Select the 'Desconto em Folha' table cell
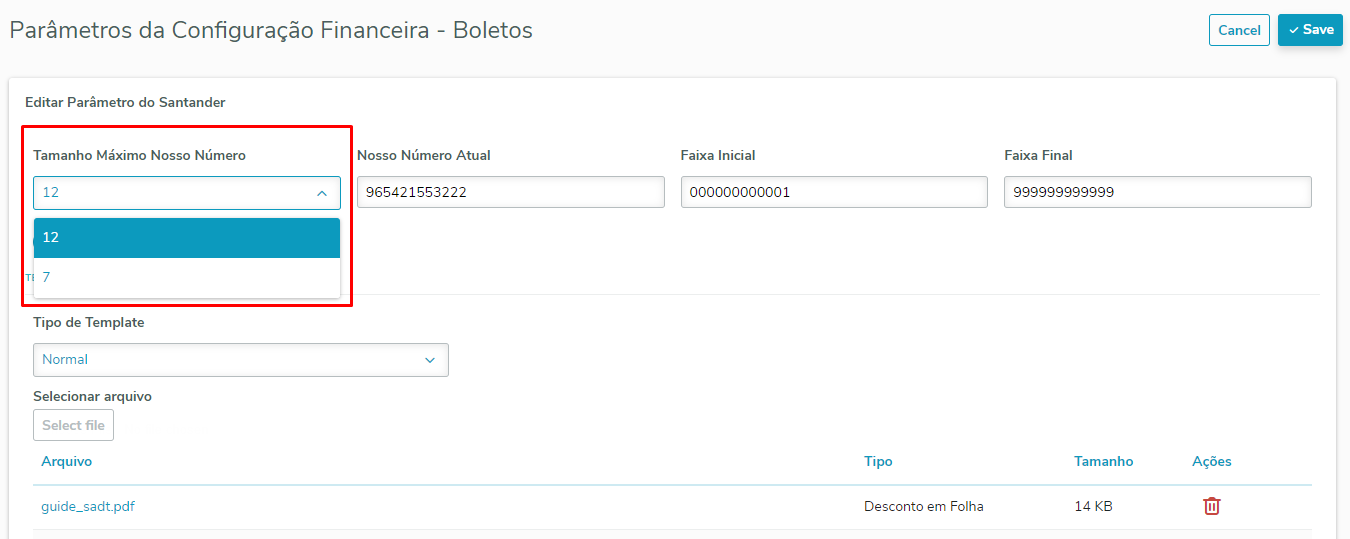This screenshot has height=539, width=1350. pos(923,506)
